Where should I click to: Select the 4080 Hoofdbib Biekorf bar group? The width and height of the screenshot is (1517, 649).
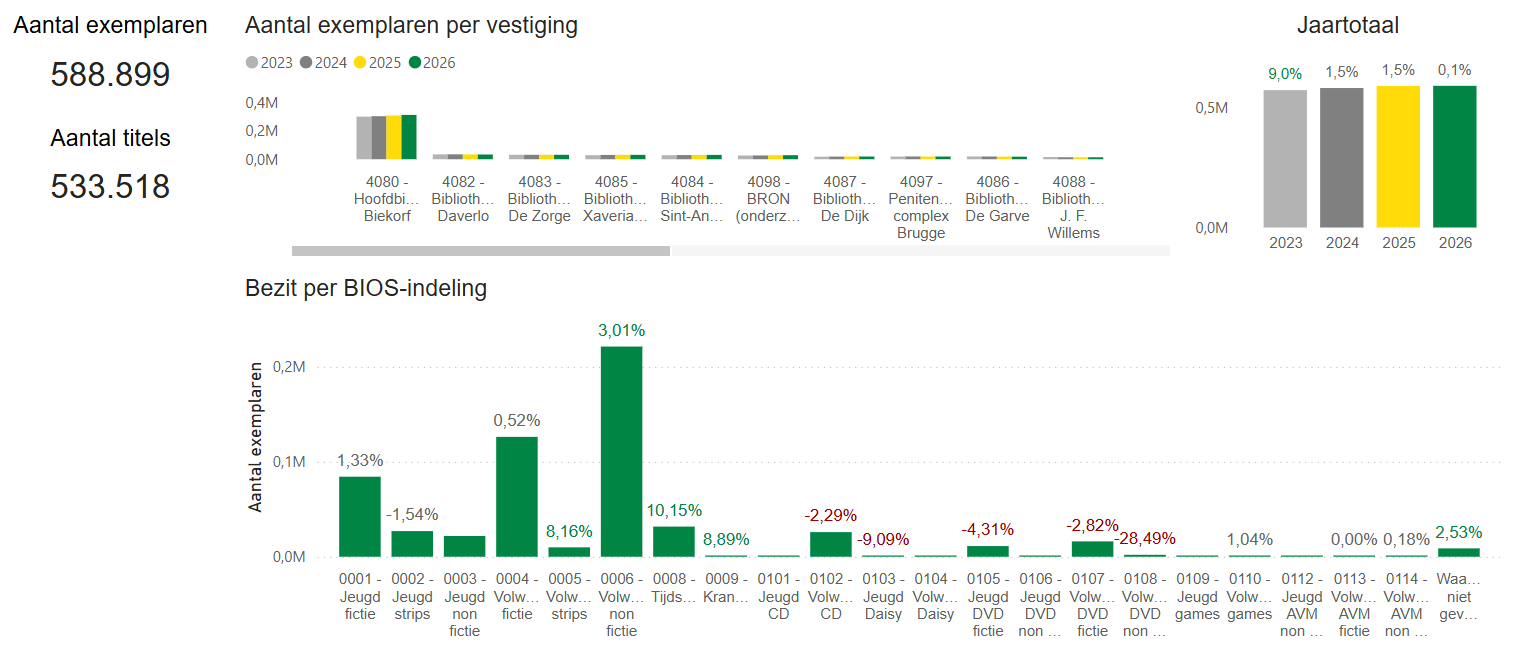click(x=386, y=137)
